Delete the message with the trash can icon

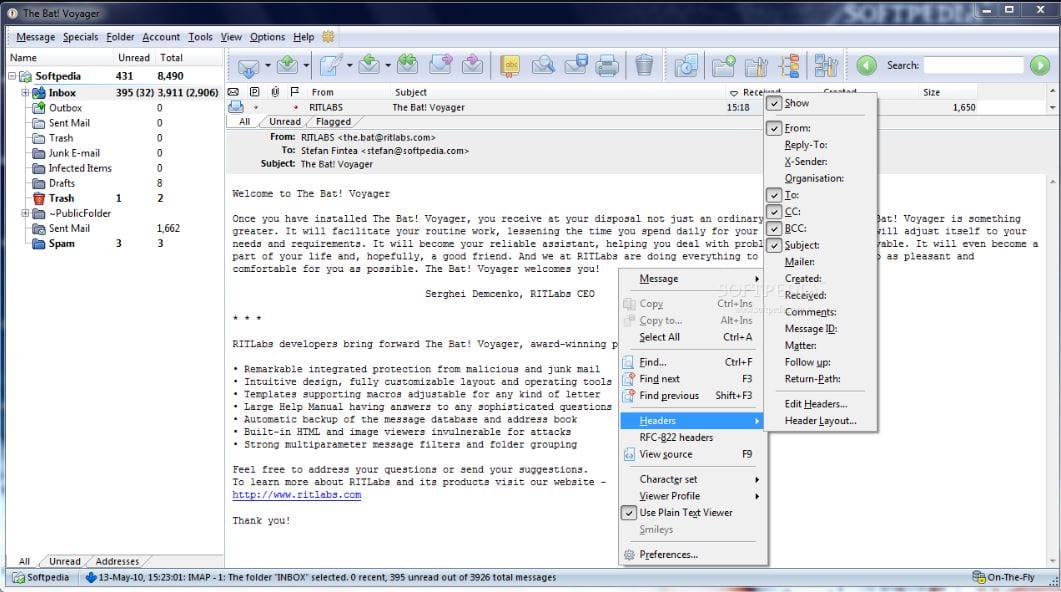pyautogui.click(x=644, y=66)
